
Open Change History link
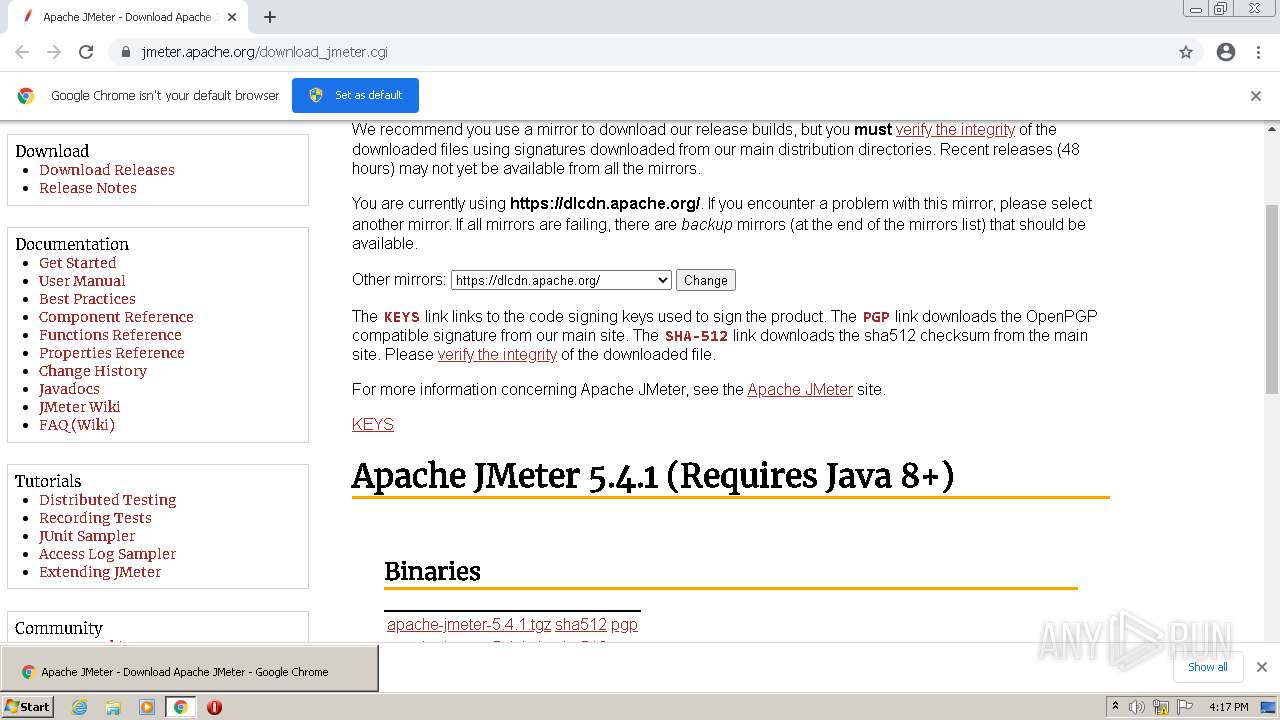tap(93, 371)
